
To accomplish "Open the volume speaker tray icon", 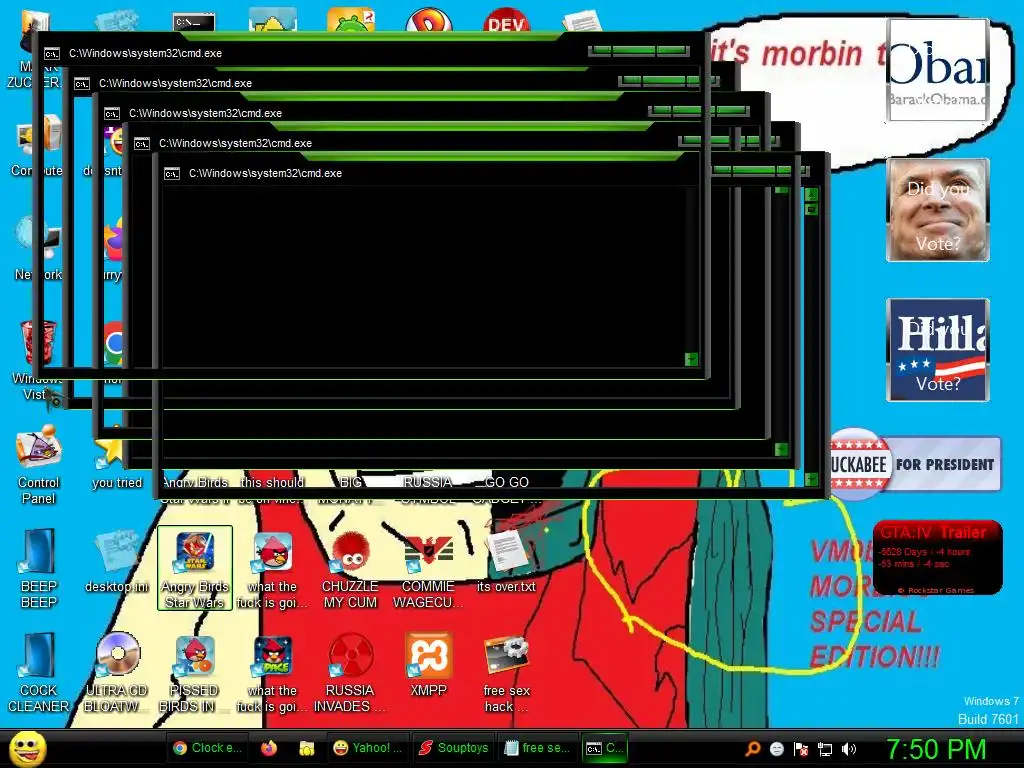I will (x=849, y=749).
